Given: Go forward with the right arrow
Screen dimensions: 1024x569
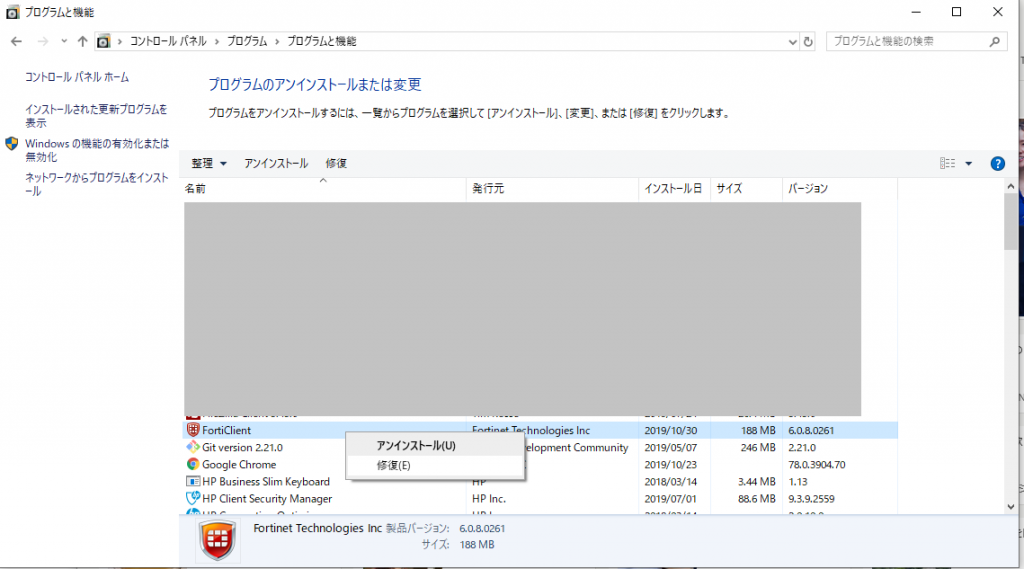Looking at the screenshot, I should (x=42, y=41).
